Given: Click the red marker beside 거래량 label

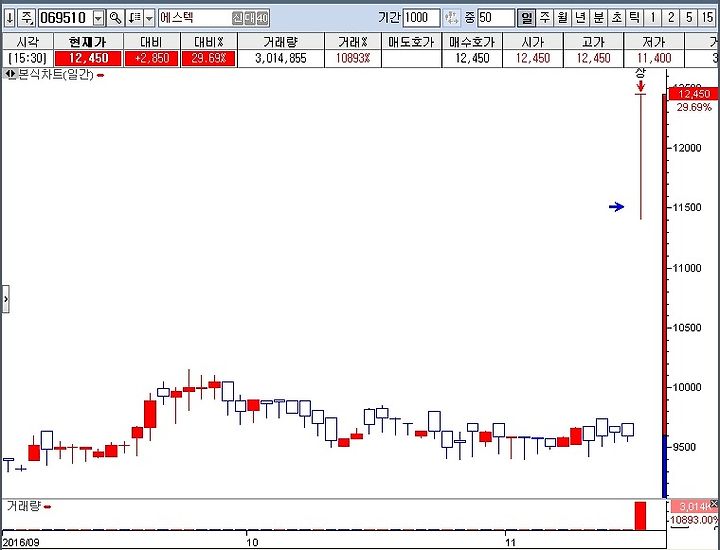Looking at the screenshot, I should [47, 507].
